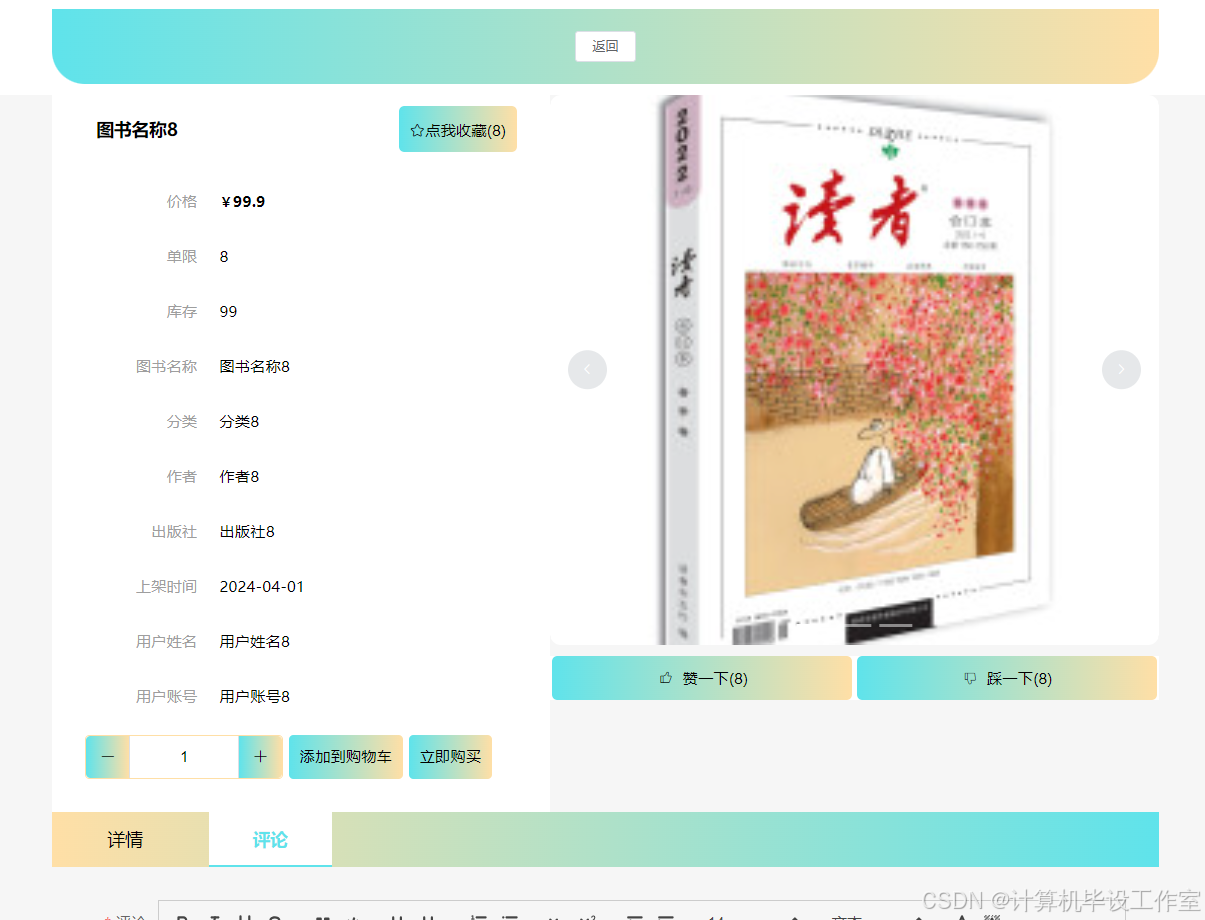Click the stock value 99
The image size is (1205, 920).
(229, 312)
